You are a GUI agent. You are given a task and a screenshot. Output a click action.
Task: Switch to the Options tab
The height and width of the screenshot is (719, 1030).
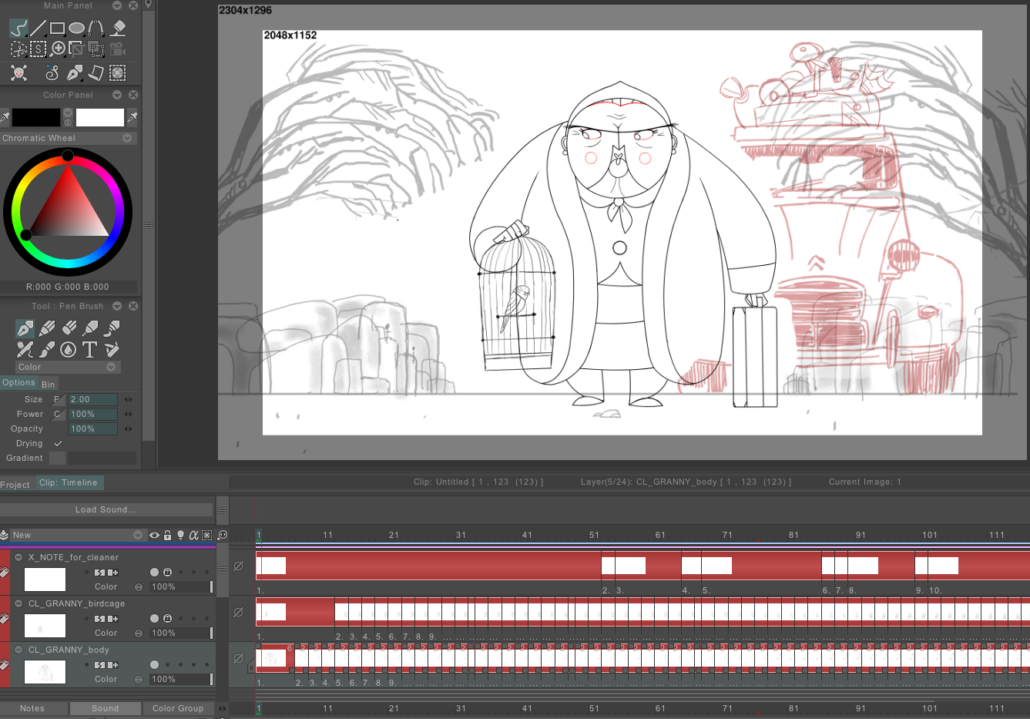pos(18,383)
